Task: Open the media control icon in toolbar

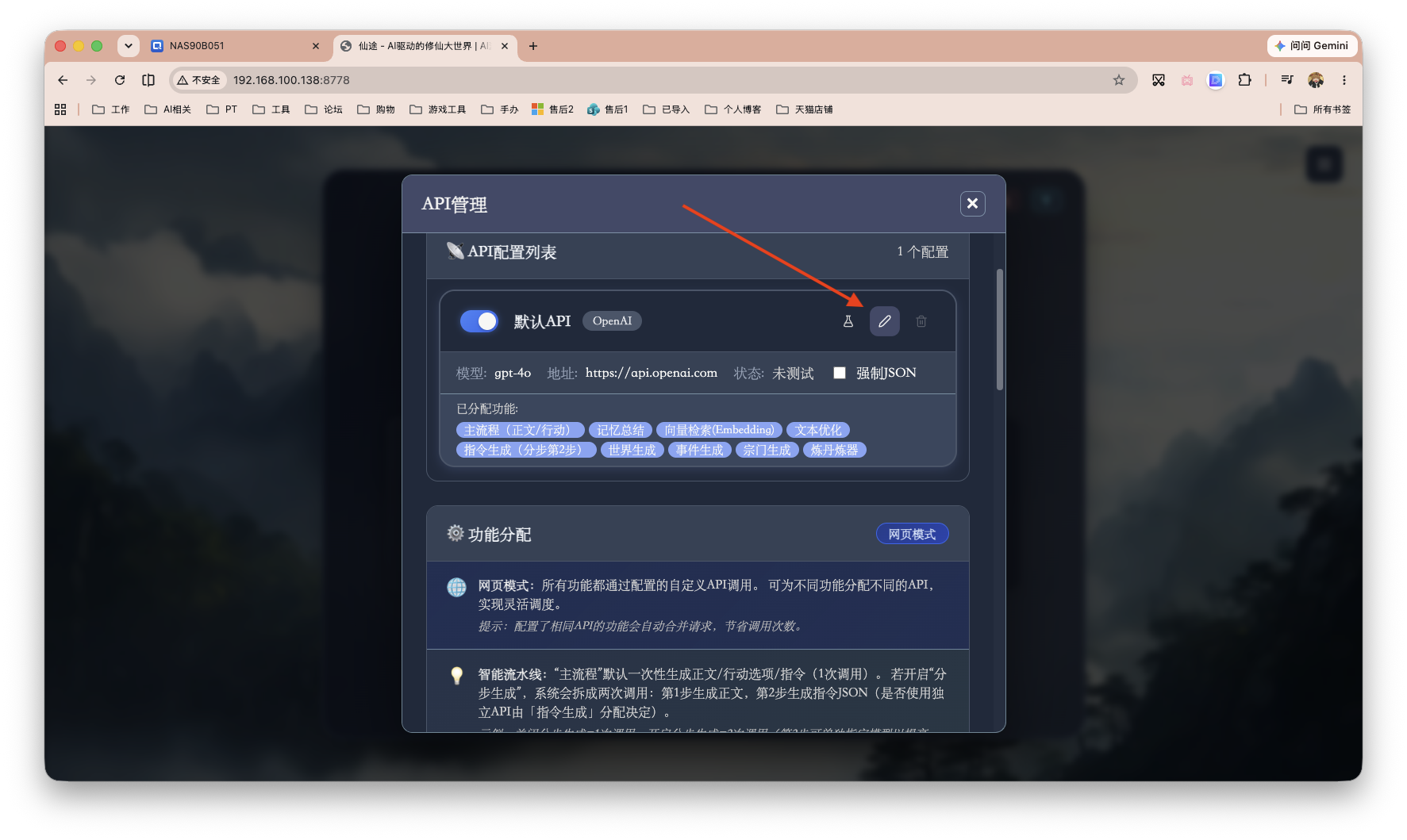Action: [x=1287, y=80]
